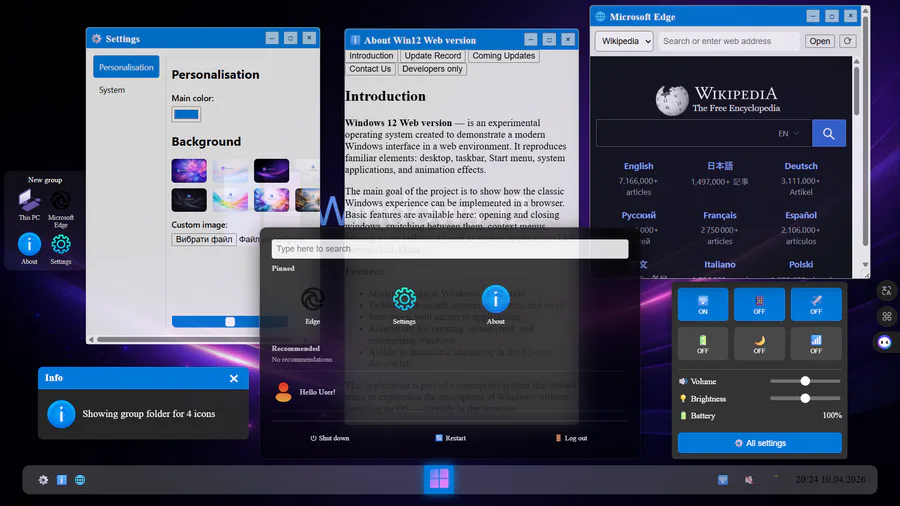Open the Italiano Wikipedia link
This screenshot has height=506, width=900.
point(720,264)
